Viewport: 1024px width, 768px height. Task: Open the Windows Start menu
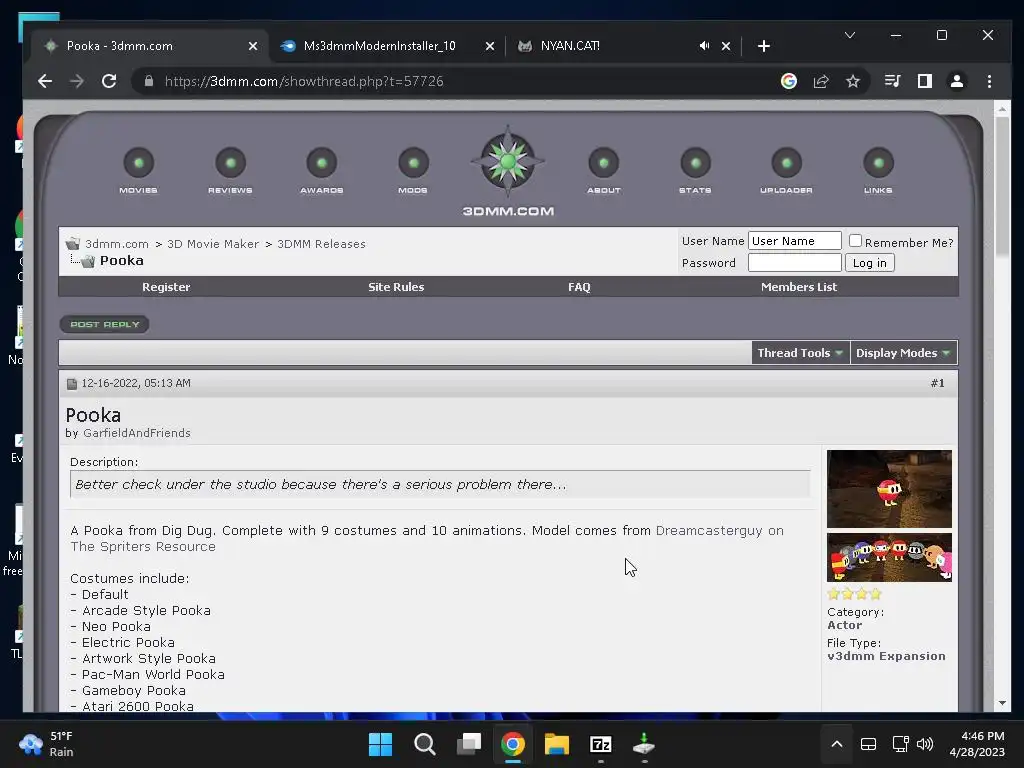380,744
